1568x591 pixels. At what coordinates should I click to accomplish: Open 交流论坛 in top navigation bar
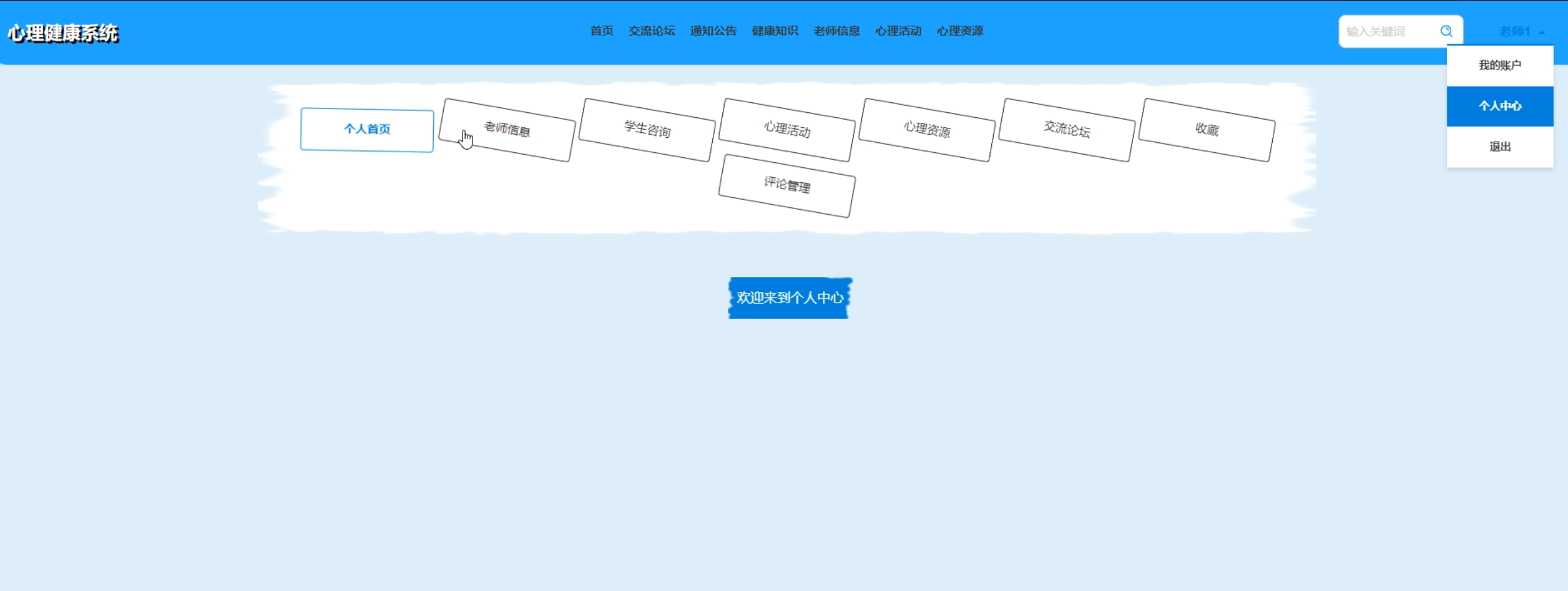point(652,31)
